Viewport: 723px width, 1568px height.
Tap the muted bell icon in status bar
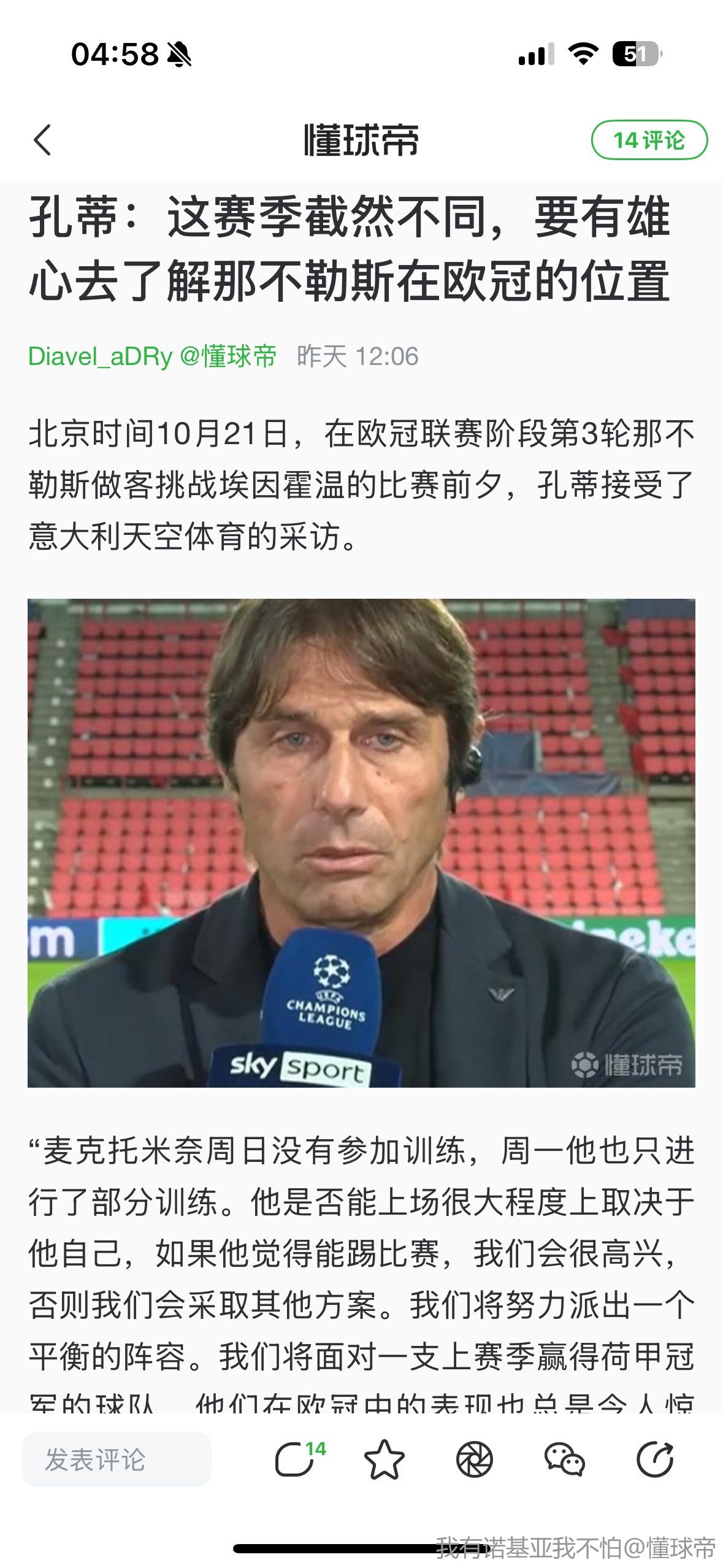[180, 55]
